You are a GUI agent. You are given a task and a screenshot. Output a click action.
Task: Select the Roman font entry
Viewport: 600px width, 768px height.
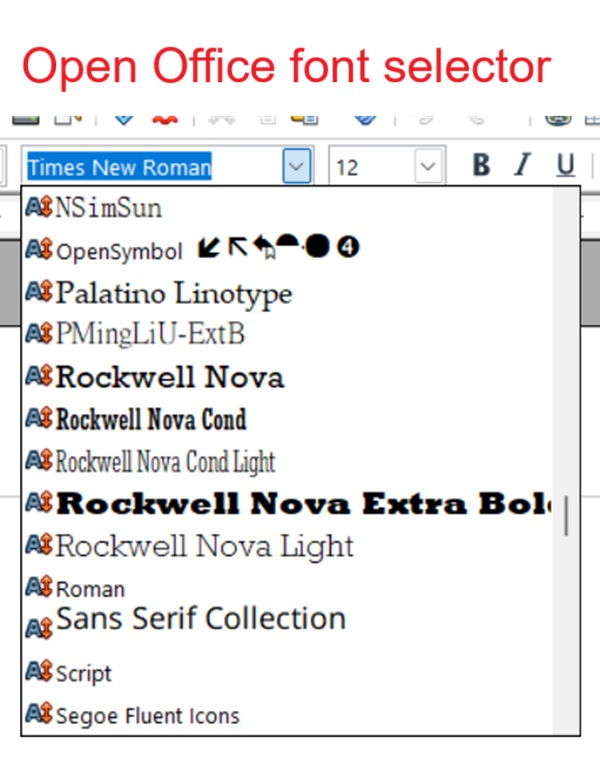[x=288, y=588]
